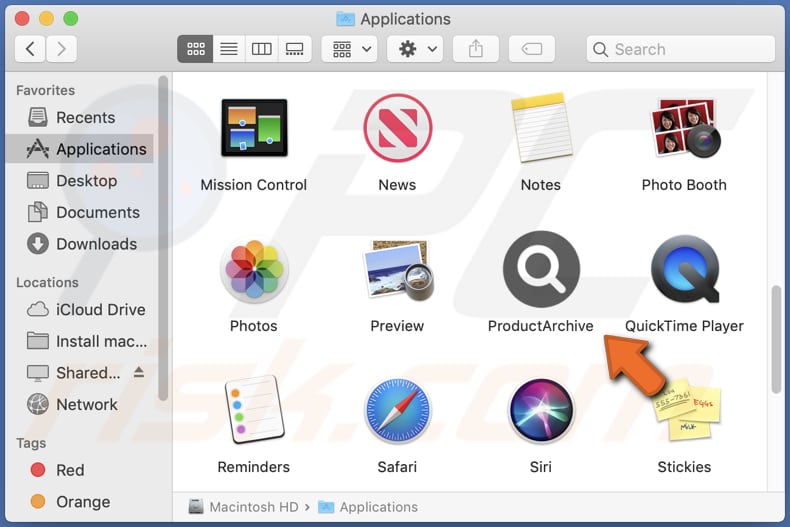Viewport: 790px width, 527px height.
Task: Switch to gallery view
Action: 295,49
